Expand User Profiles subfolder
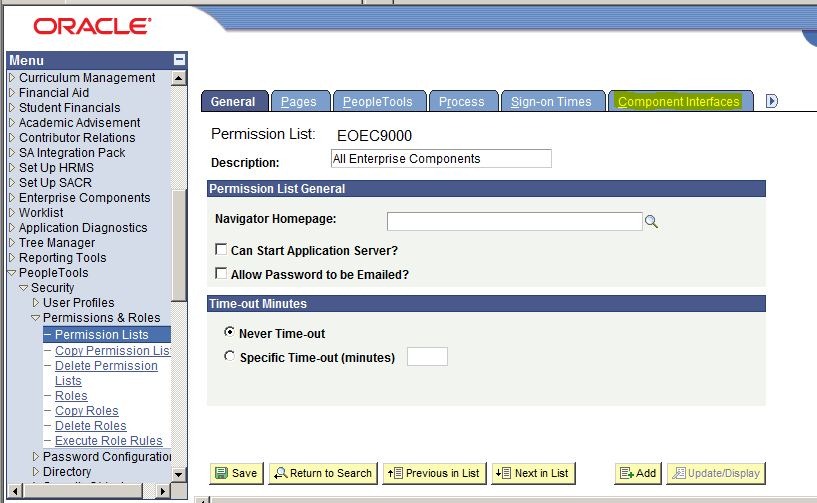 coord(35,303)
